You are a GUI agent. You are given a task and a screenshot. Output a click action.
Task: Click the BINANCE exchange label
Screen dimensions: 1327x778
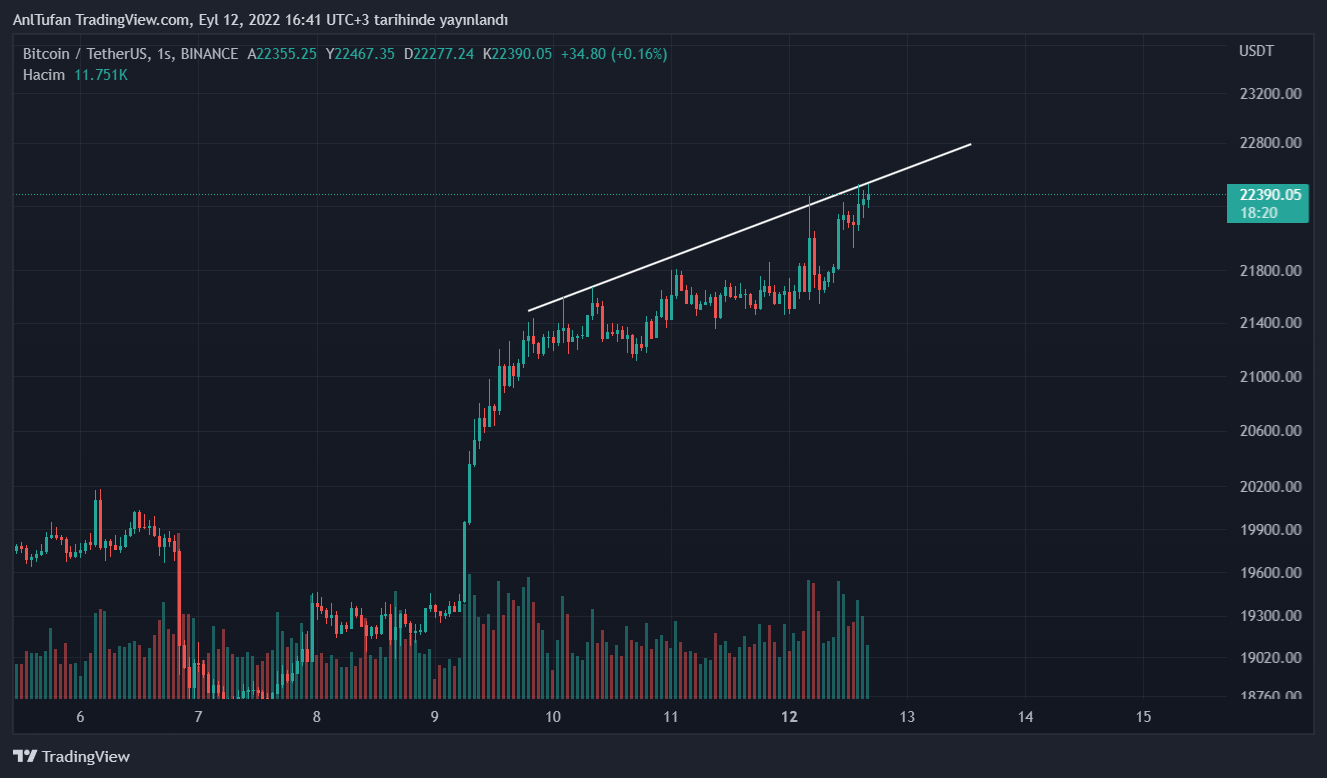click(x=210, y=54)
